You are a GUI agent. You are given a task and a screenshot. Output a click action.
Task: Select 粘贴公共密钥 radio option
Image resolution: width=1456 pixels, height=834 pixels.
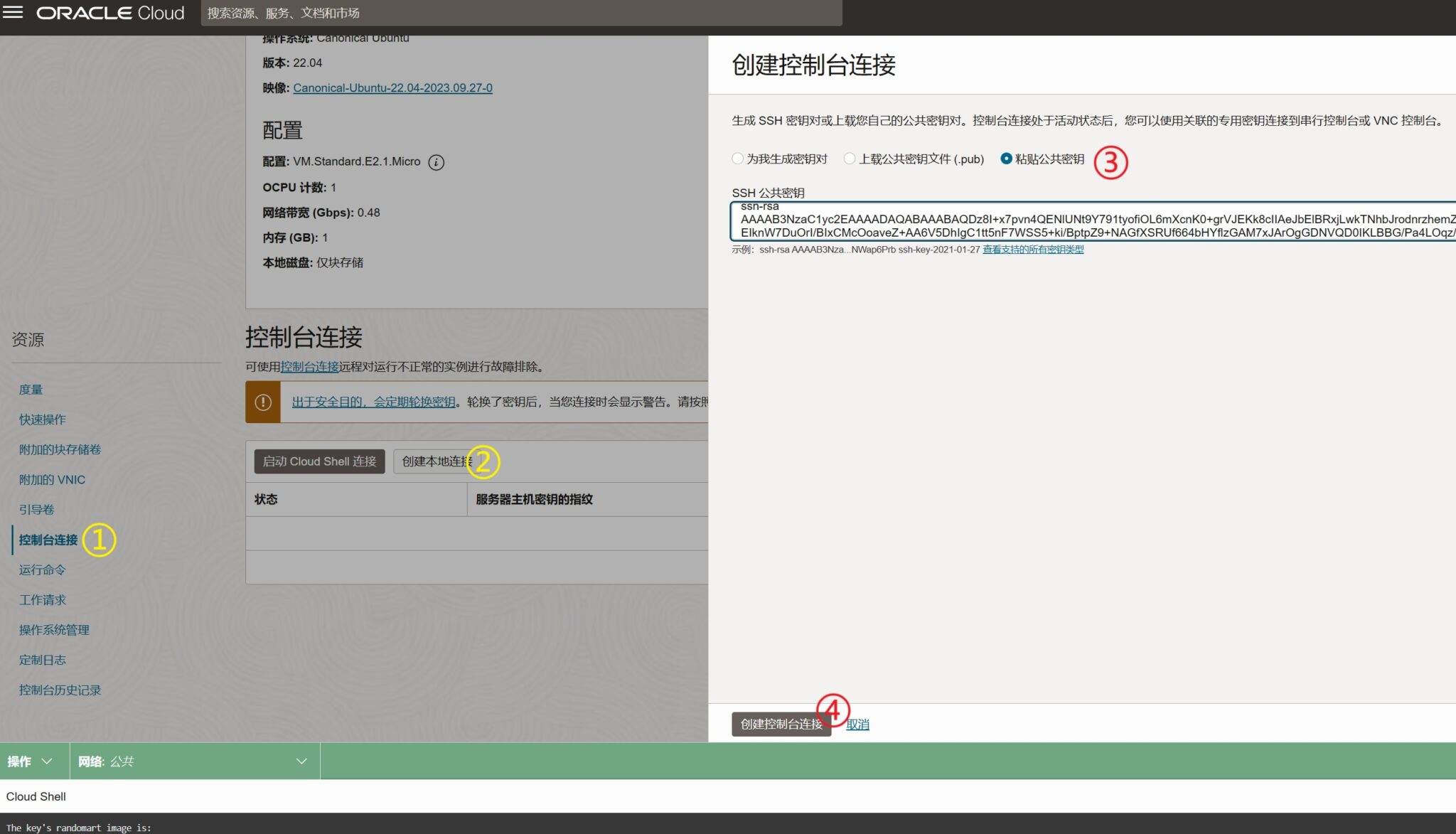click(1006, 159)
